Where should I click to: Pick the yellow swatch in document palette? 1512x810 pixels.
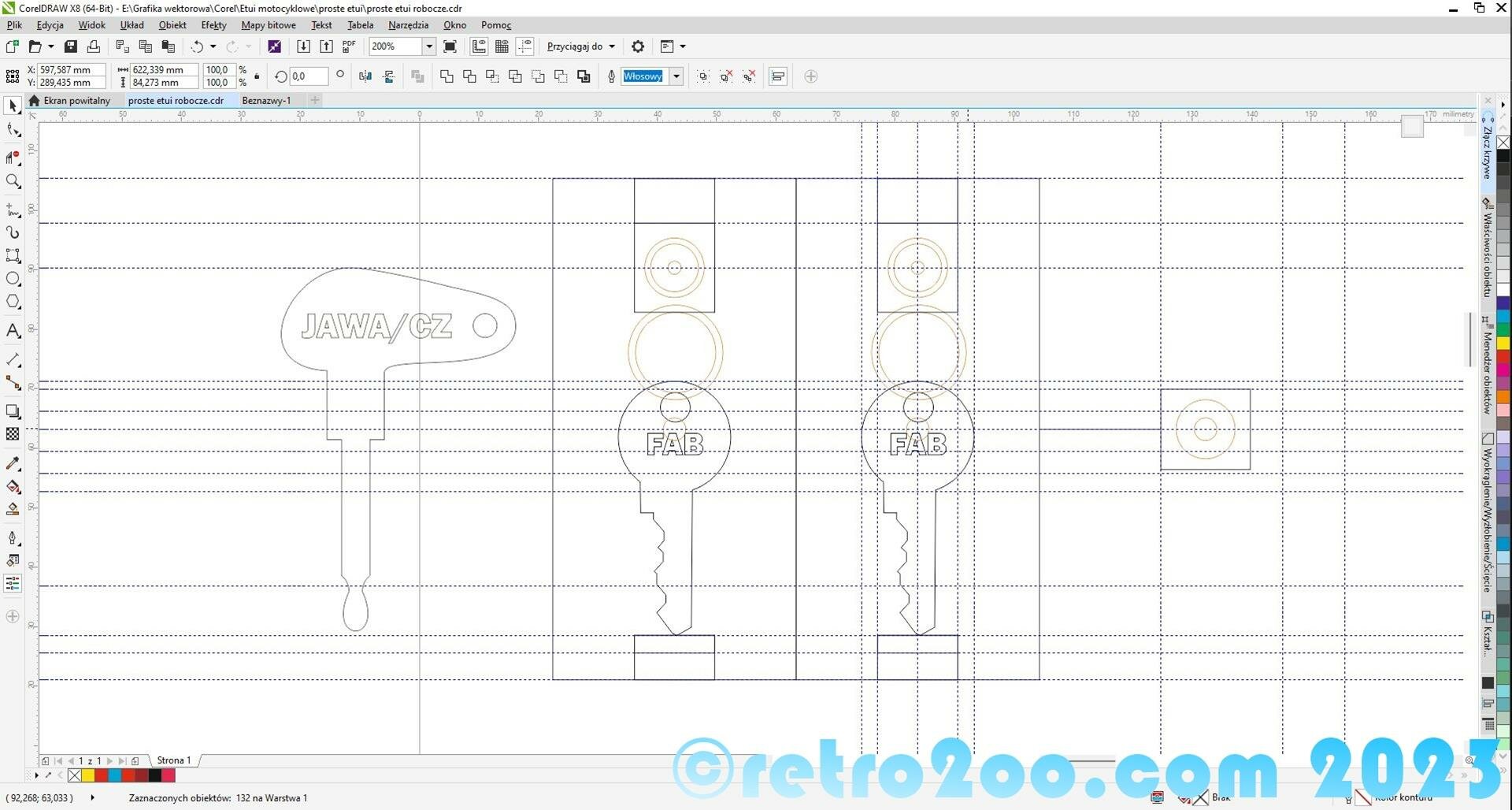pos(88,776)
